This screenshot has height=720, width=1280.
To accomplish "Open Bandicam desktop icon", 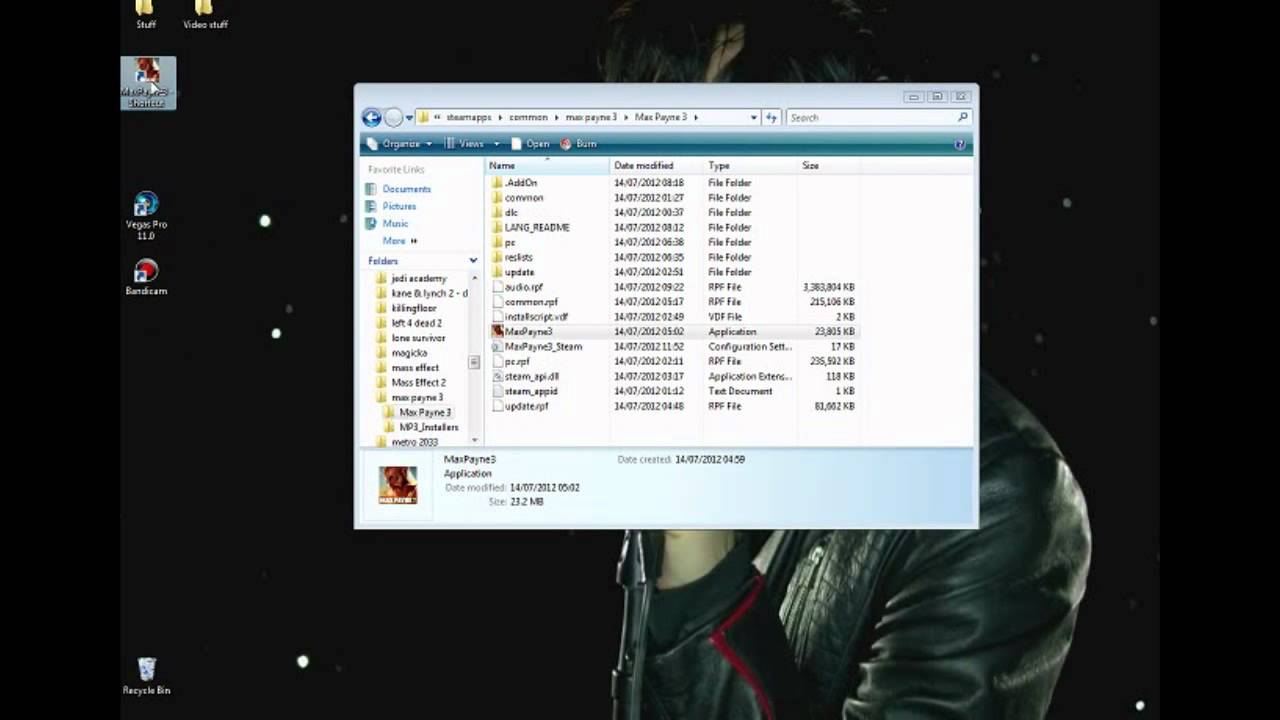I will [x=146, y=277].
